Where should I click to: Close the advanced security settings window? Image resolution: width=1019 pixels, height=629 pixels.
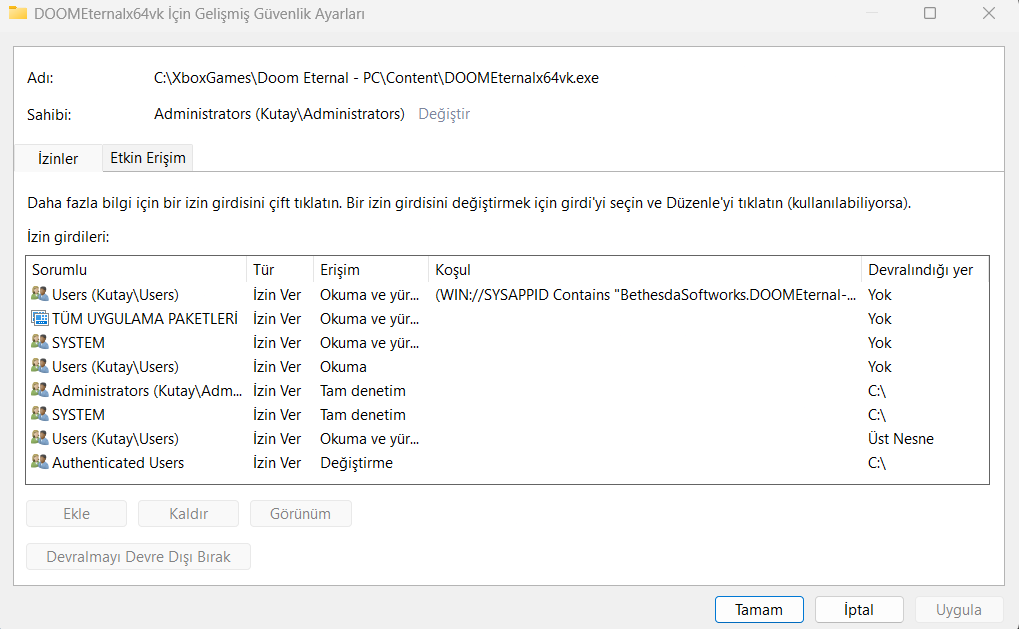988,13
